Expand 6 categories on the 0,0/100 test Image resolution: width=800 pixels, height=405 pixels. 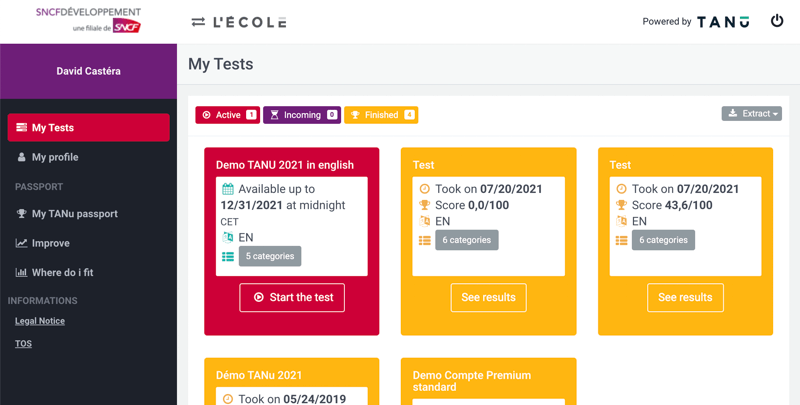(466, 240)
